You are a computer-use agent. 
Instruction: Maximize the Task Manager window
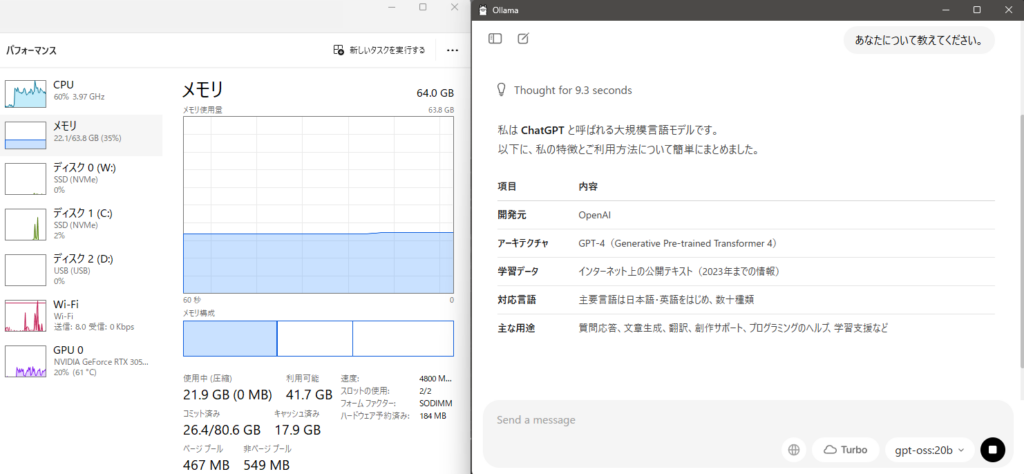point(423,7)
